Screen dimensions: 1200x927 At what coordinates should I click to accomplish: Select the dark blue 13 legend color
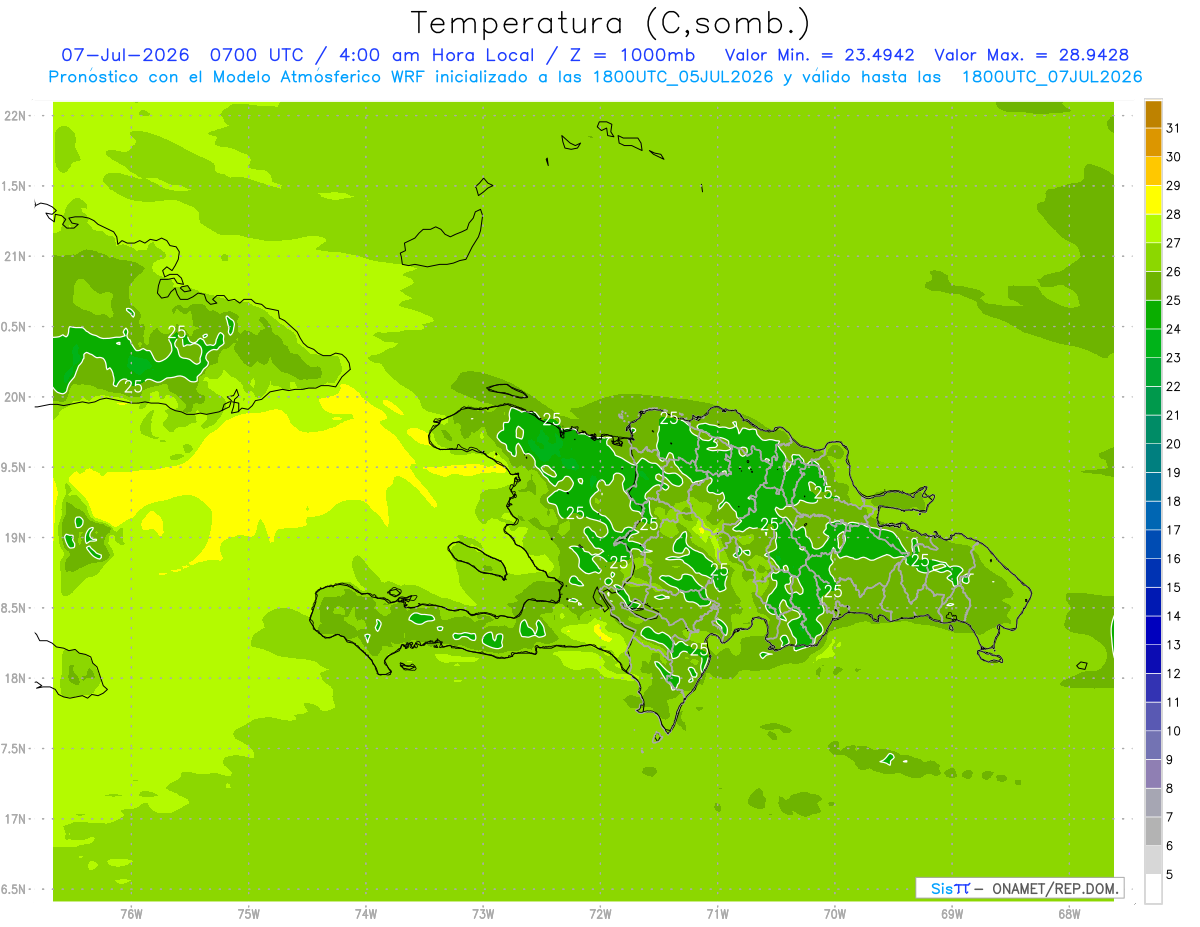[1153, 631]
